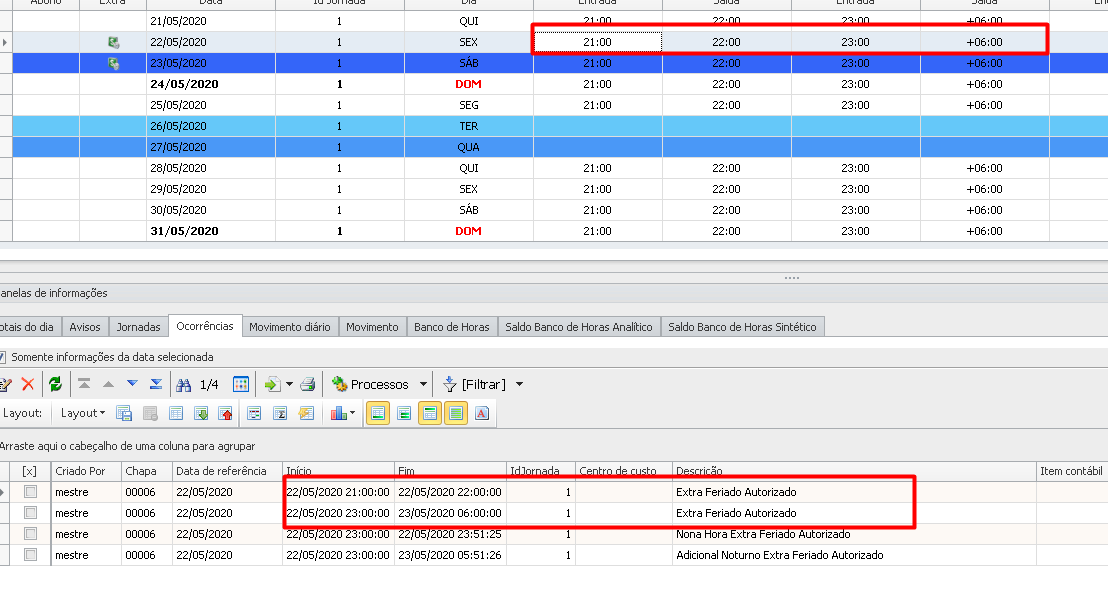This screenshot has height=595, width=1108.
Task: Open the [Filtrar] dropdown arrow
Action: (x=519, y=384)
